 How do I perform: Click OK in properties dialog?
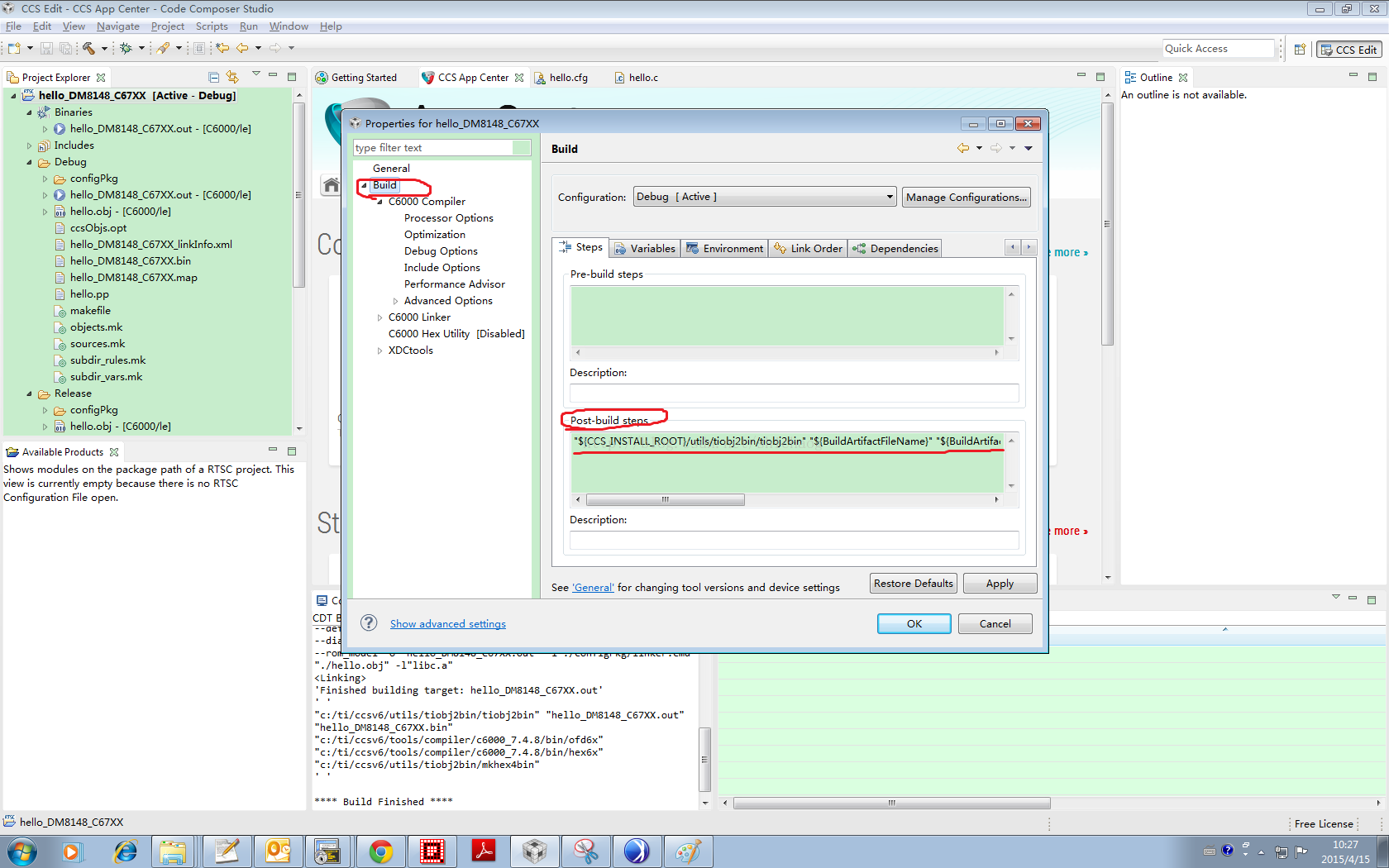pos(914,623)
